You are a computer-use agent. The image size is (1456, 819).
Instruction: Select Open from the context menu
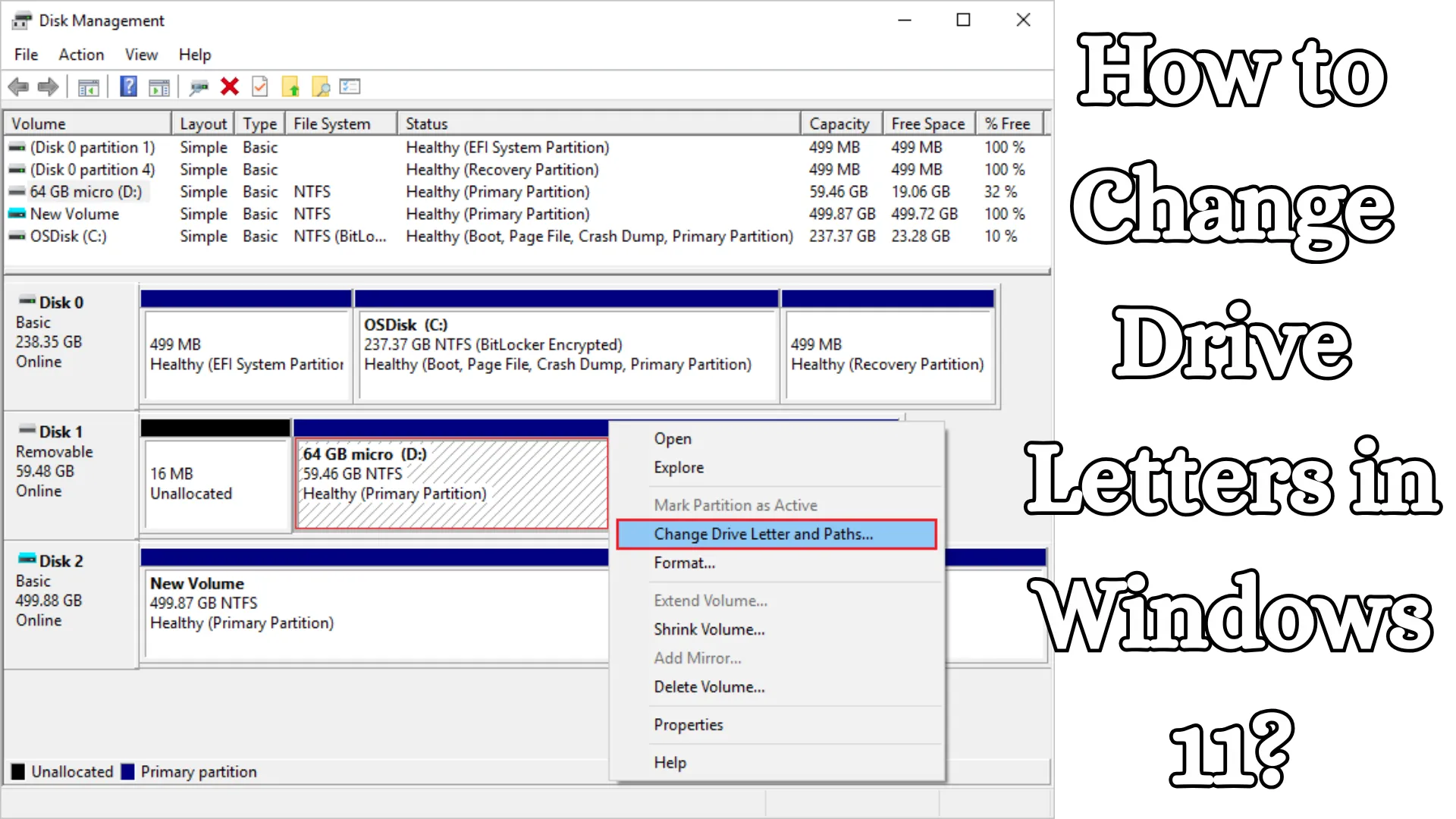point(777,438)
